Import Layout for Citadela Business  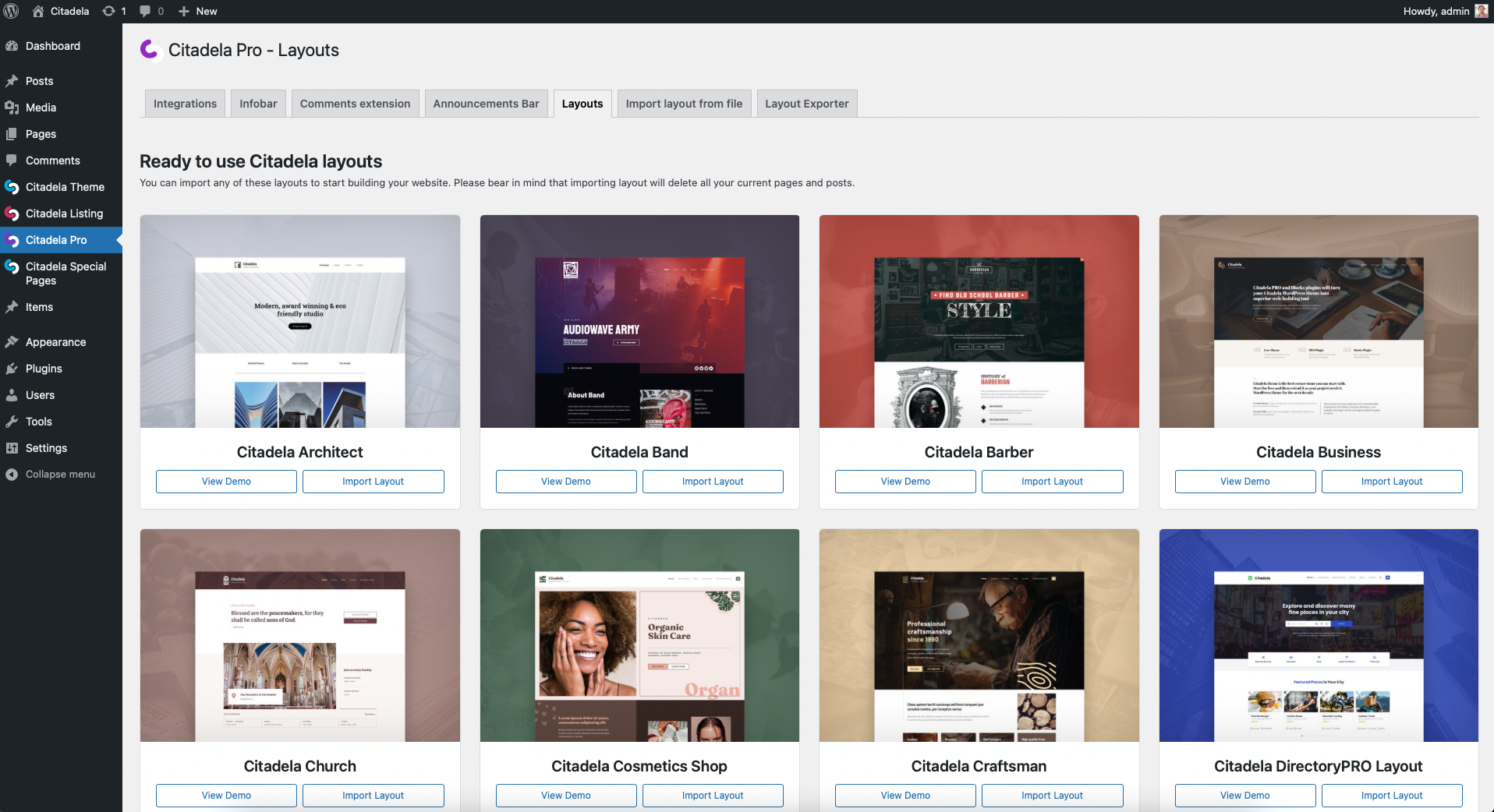[1392, 482]
